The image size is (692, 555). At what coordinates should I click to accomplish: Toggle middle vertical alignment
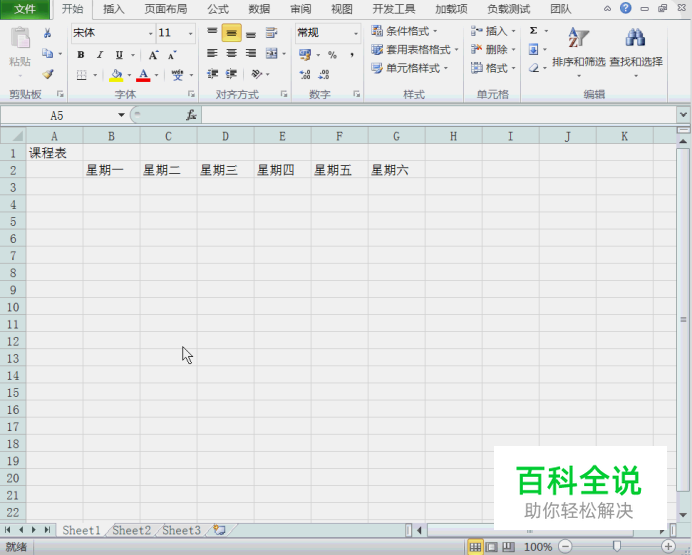coord(232,33)
